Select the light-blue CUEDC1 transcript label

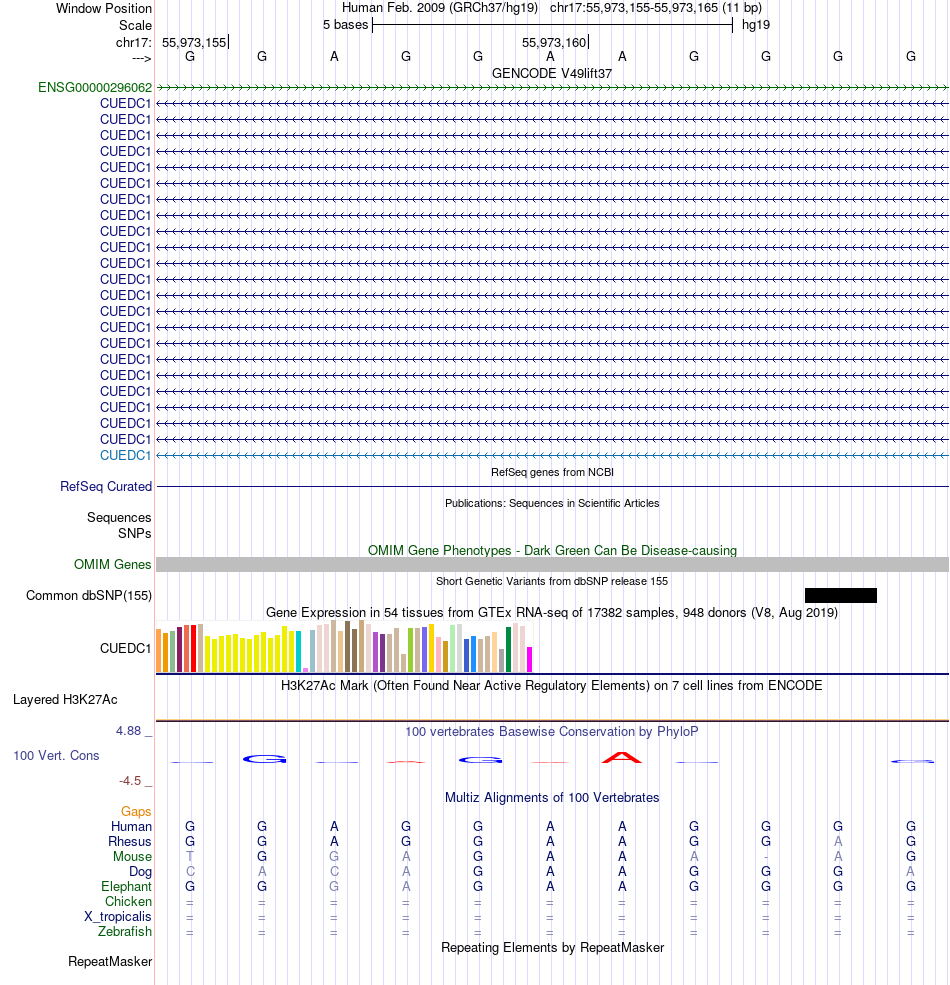[126, 455]
